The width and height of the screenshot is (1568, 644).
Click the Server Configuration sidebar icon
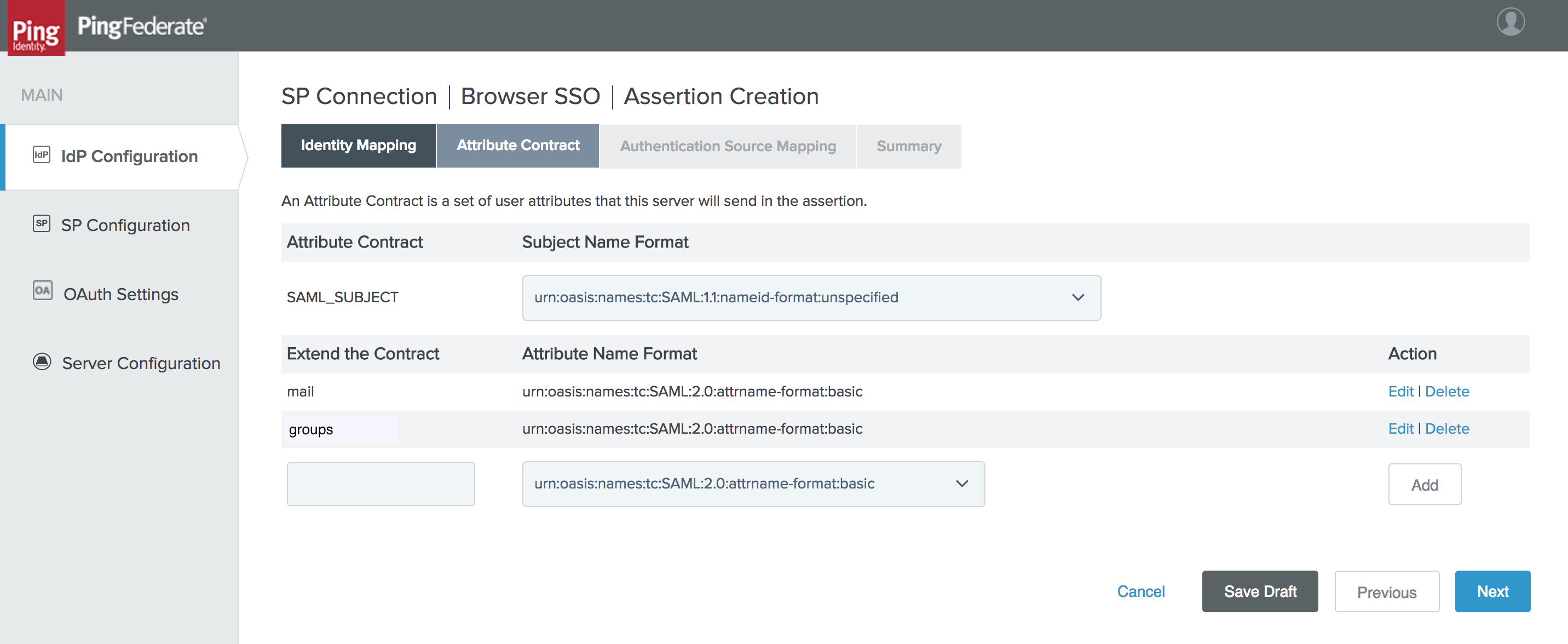click(x=42, y=361)
